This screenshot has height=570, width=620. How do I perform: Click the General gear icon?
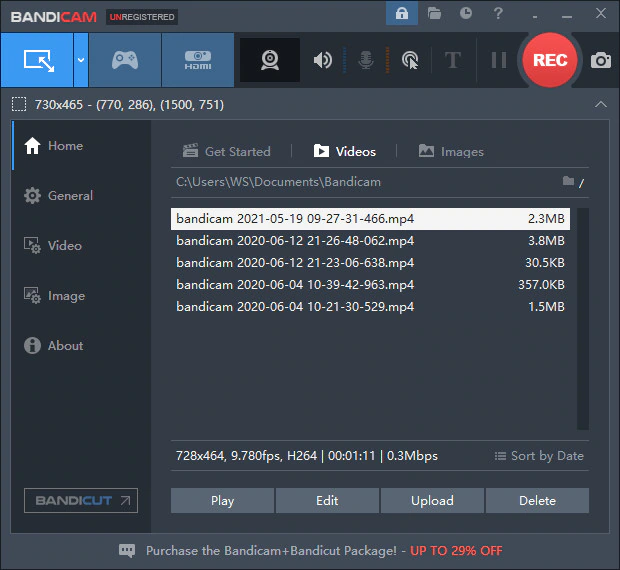[x=32, y=196]
